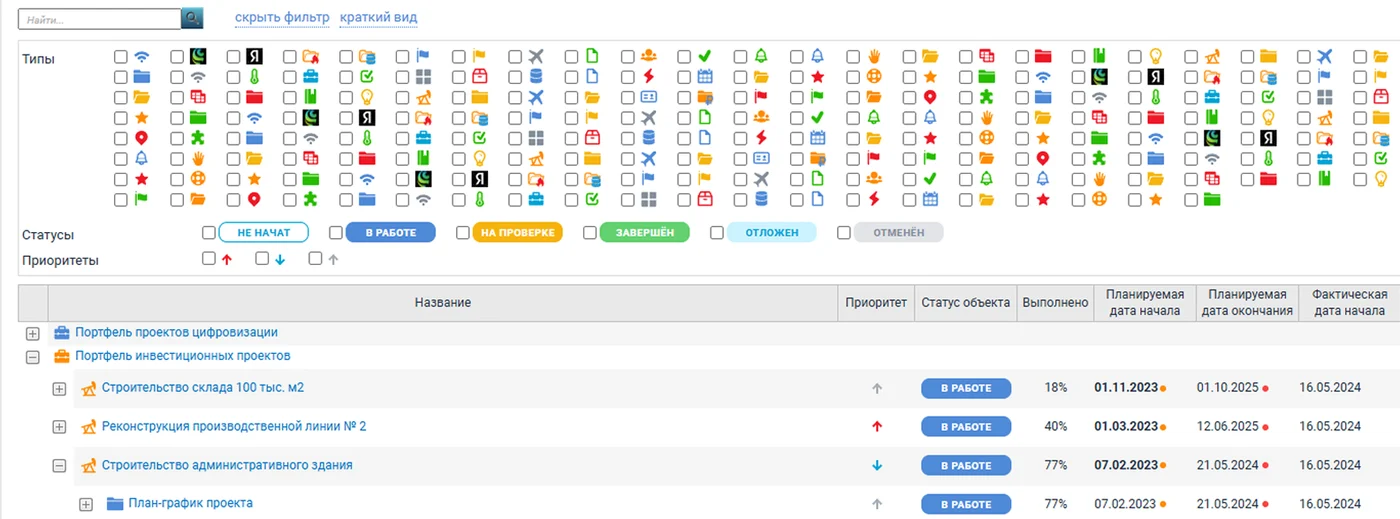1400x519 pixels.
Task: Click the orange briefcase icon of Портфель инвестиционных проектов
Action: 62,356
